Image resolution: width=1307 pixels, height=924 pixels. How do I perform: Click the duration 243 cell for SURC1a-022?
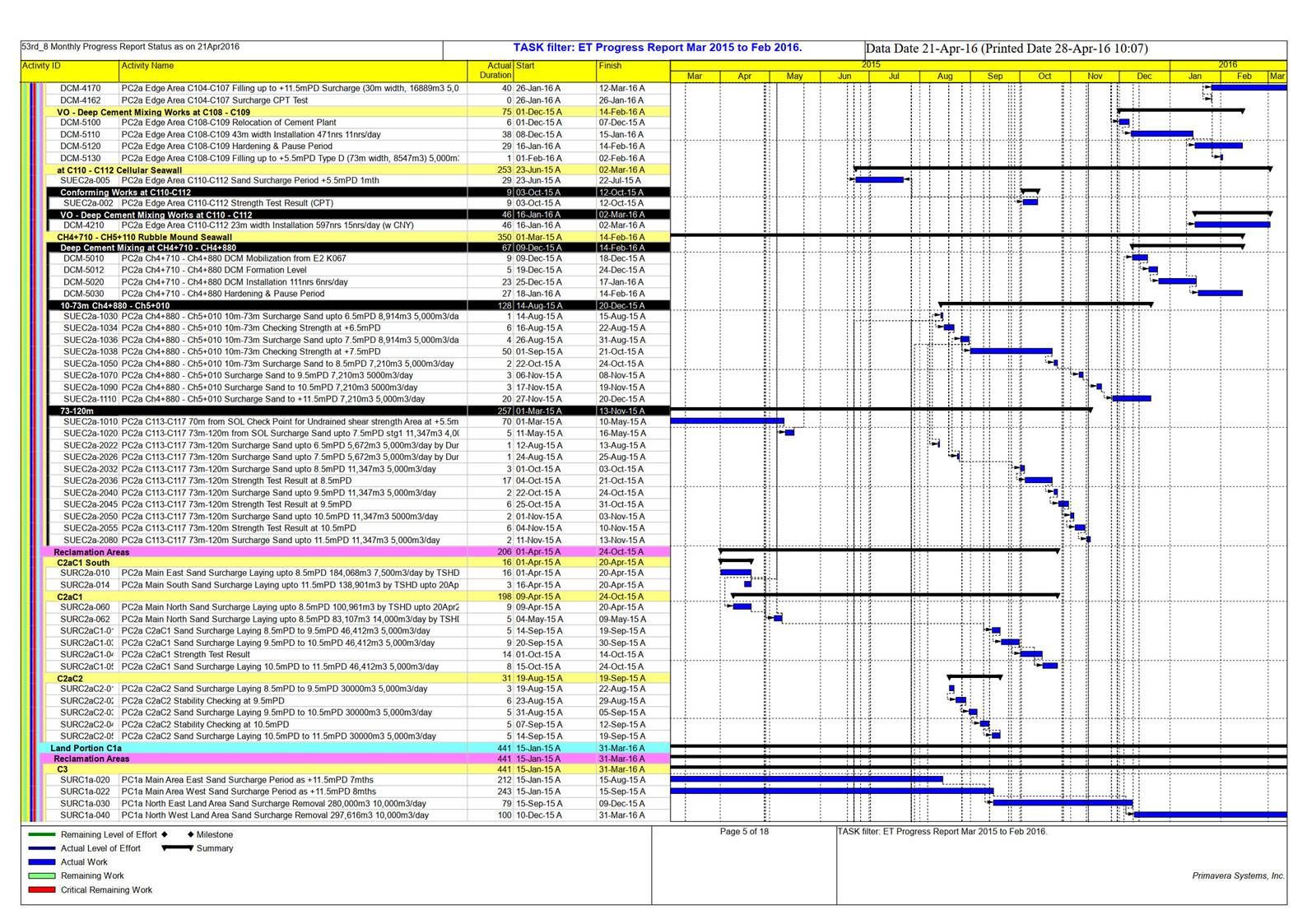504,792
